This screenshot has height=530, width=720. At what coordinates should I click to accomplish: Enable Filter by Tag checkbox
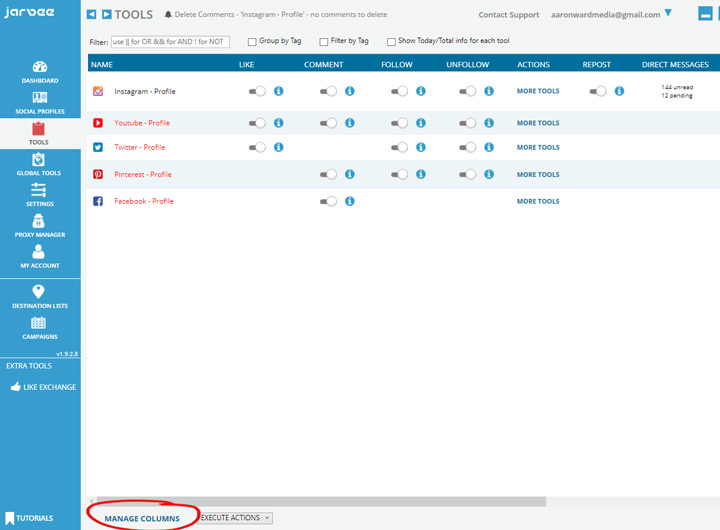[x=324, y=42]
